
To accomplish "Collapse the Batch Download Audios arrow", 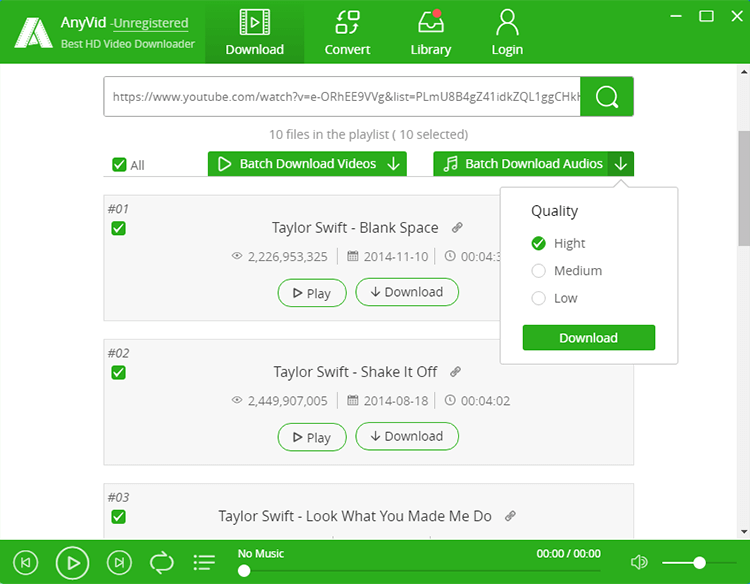I will 621,164.
